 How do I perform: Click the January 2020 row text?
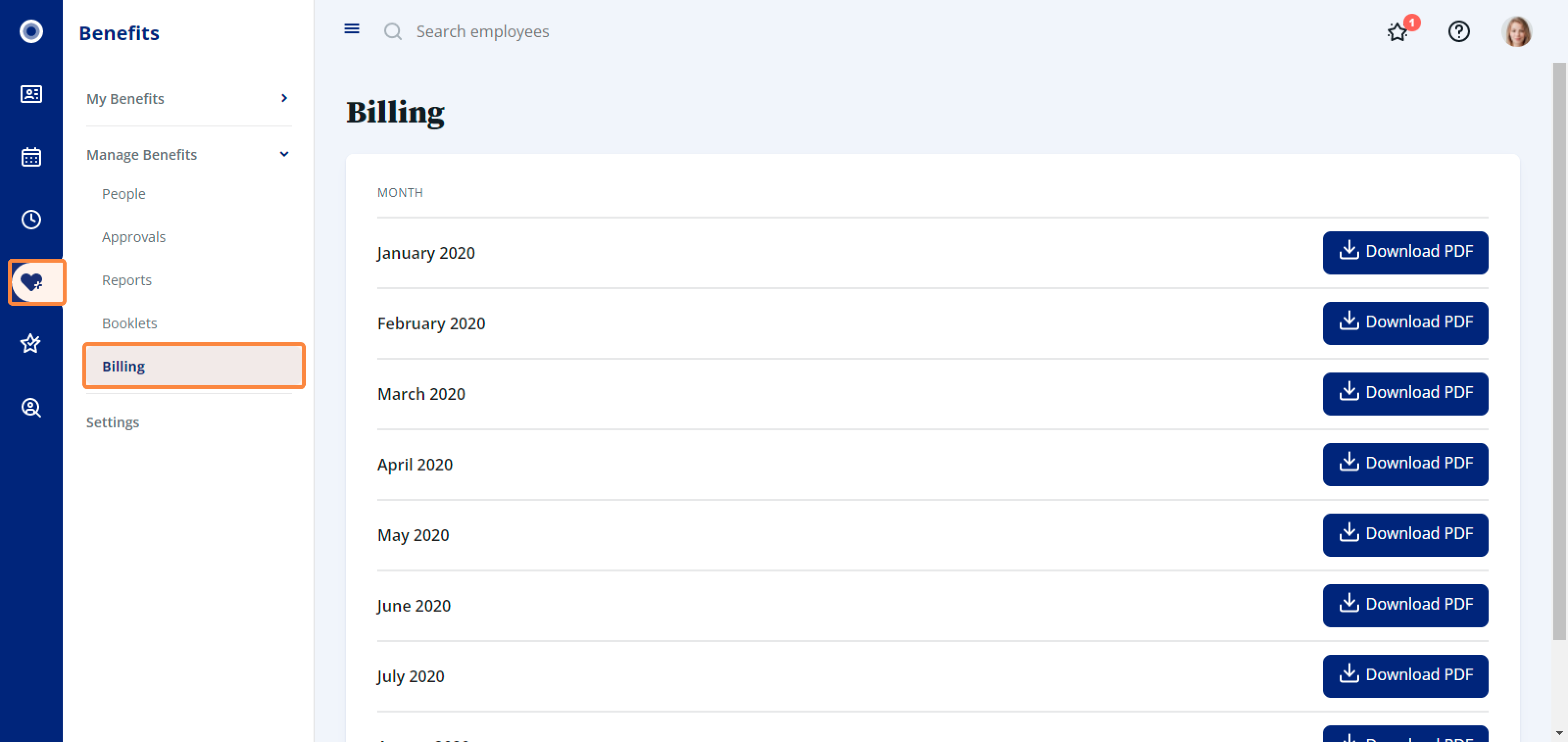[x=426, y=252]
